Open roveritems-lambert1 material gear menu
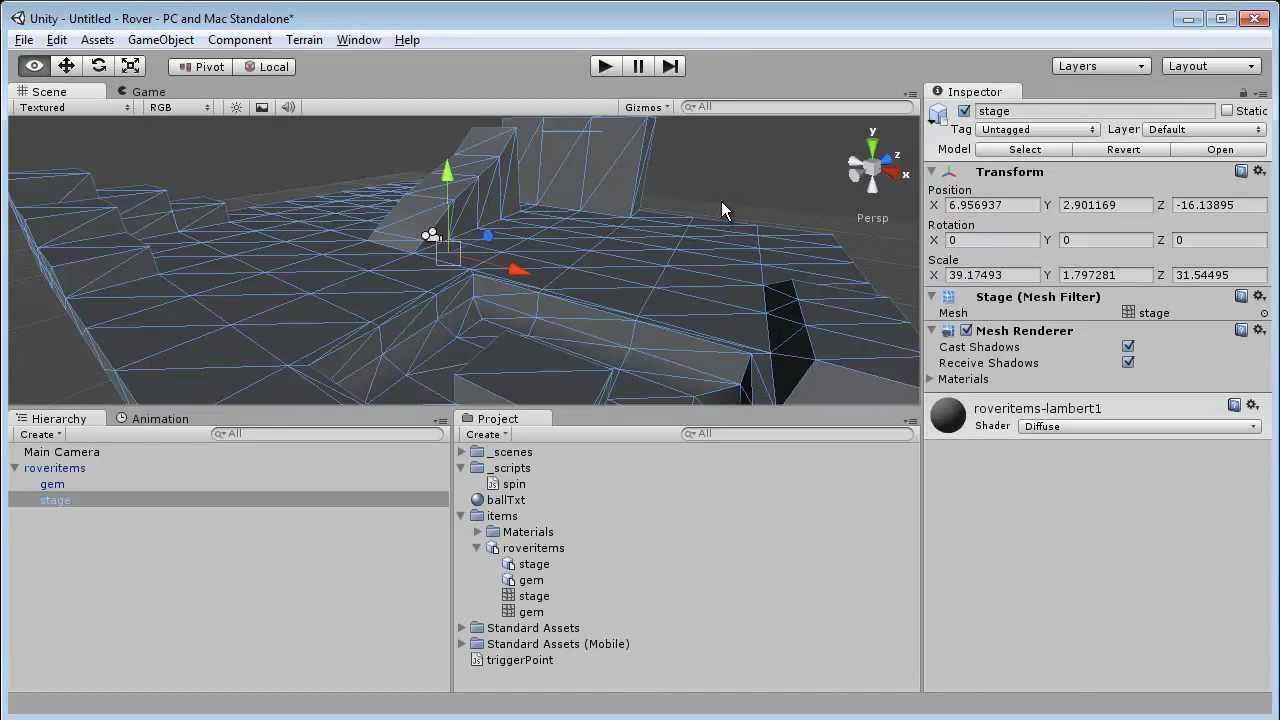 (x=1253, y=405)
